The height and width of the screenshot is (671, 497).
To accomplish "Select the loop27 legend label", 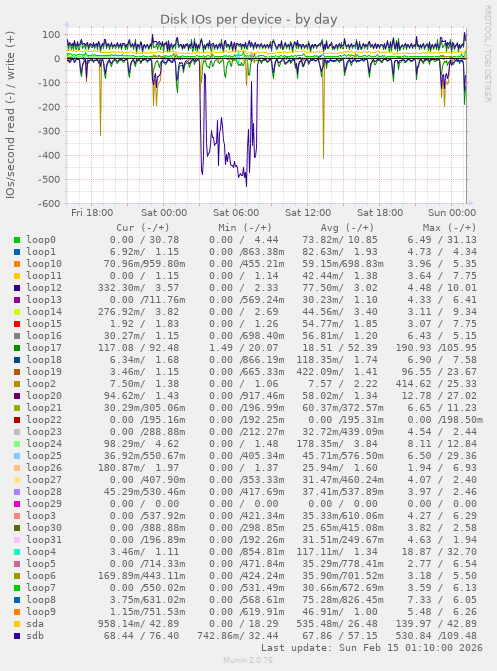I will point(44,479).
